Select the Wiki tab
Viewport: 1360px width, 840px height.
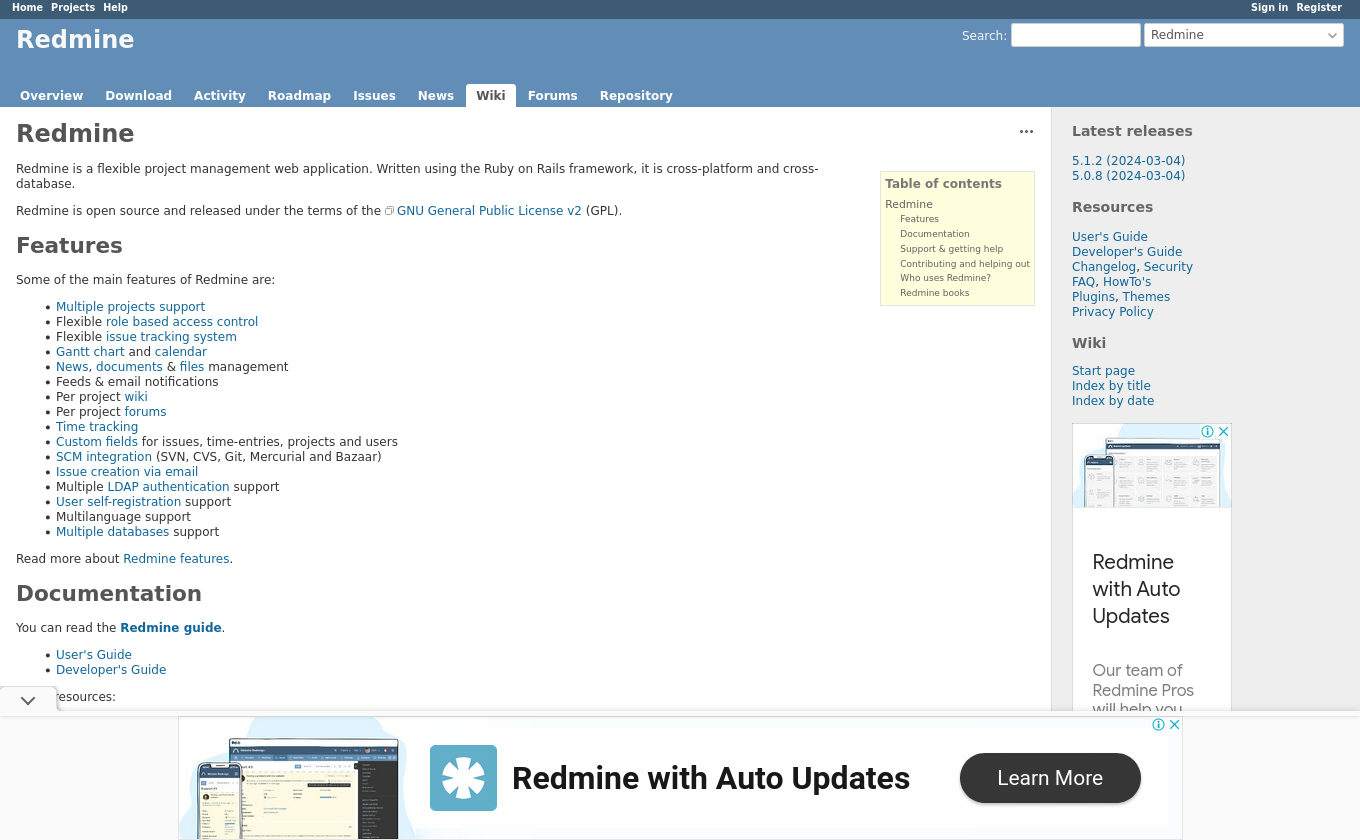[491, 96]
